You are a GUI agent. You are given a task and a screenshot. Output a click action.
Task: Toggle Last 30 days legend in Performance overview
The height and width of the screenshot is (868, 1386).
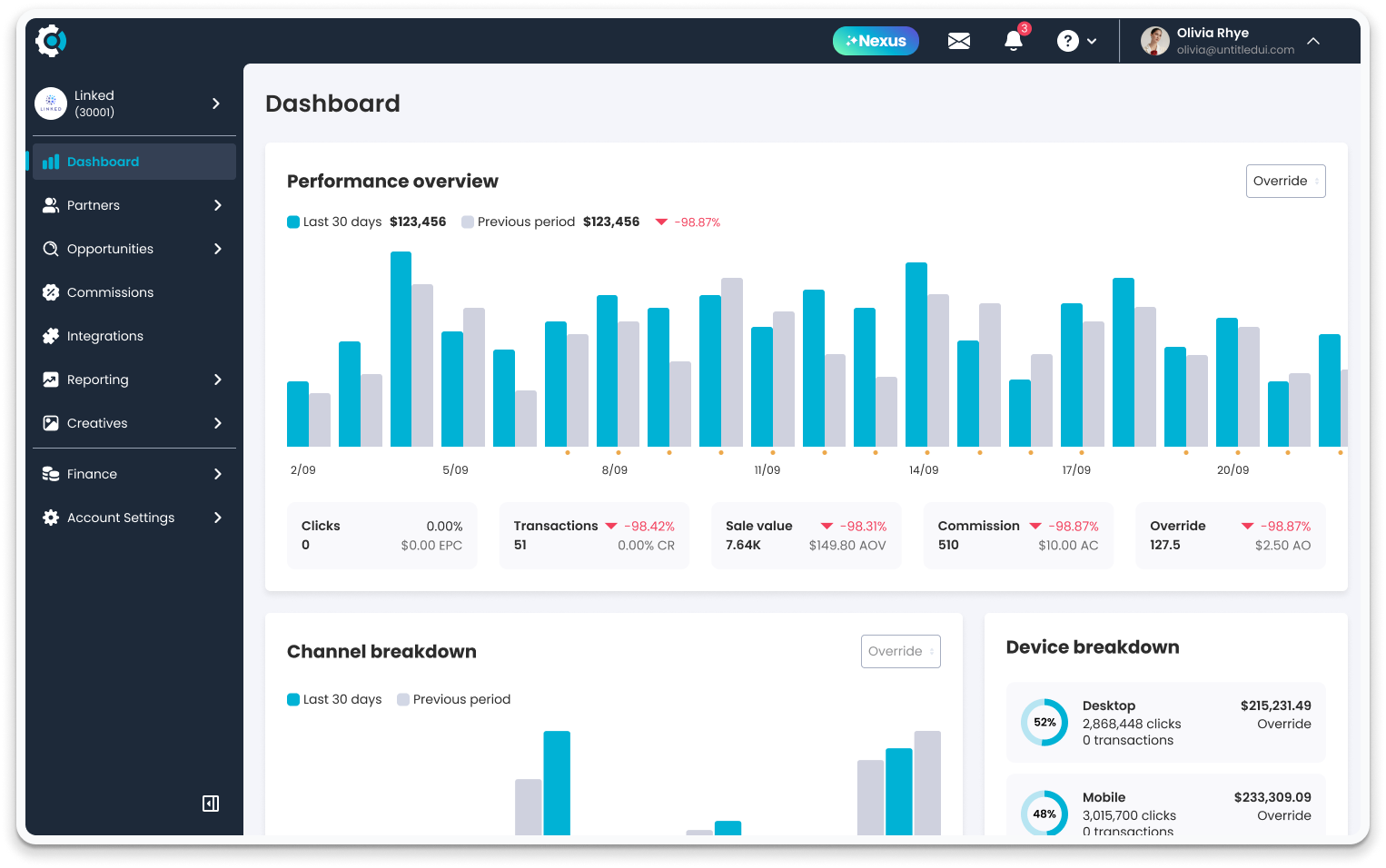334,222
